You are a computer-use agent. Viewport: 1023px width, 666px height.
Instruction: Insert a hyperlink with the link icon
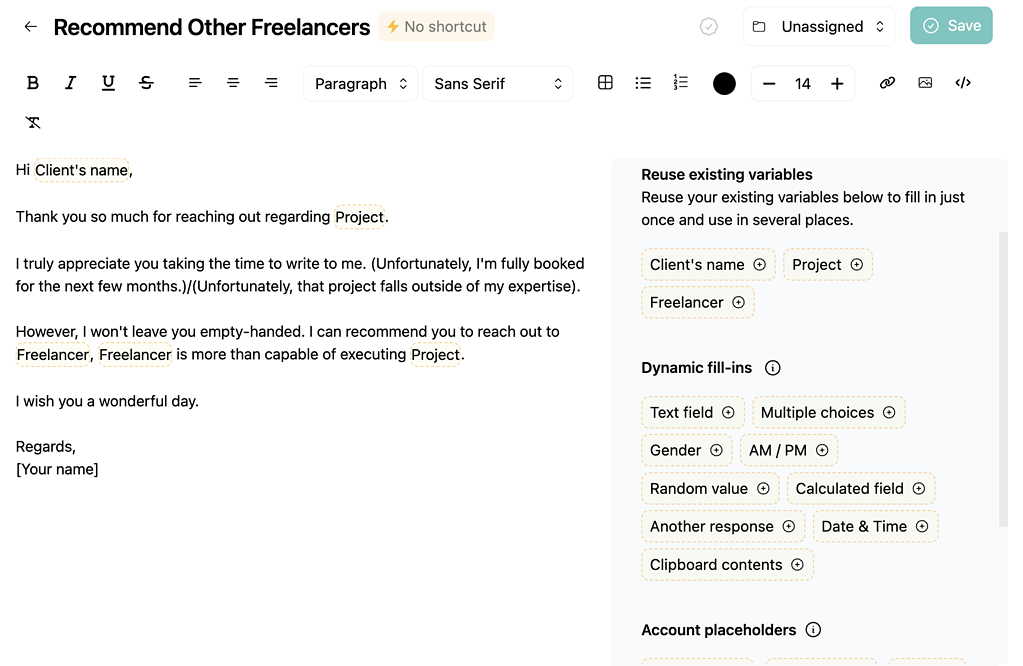(x=887, y=83)
